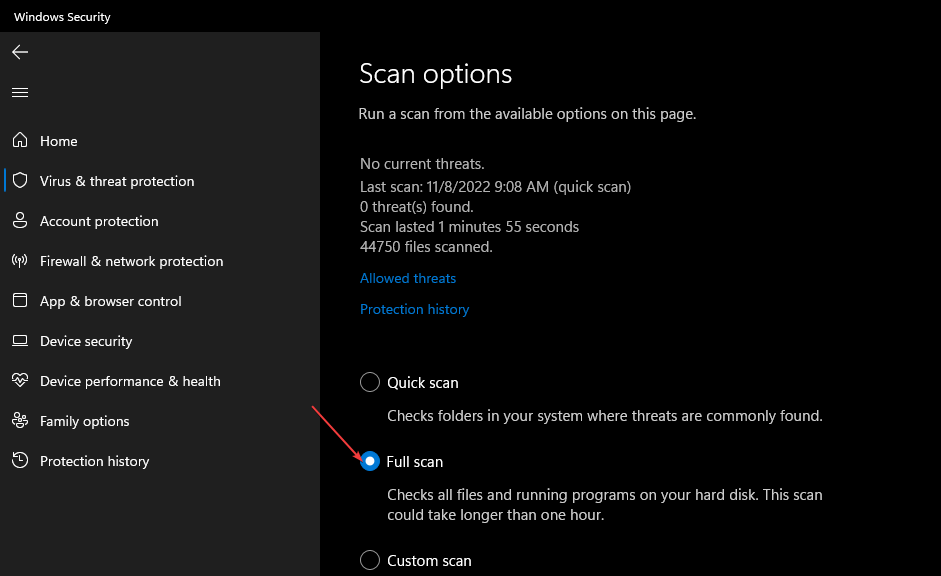The height and width of the screenshot is (576, 941).
Task: Click the Device security laptop icon
Action: pyautogui.click(x=20, y=341)
